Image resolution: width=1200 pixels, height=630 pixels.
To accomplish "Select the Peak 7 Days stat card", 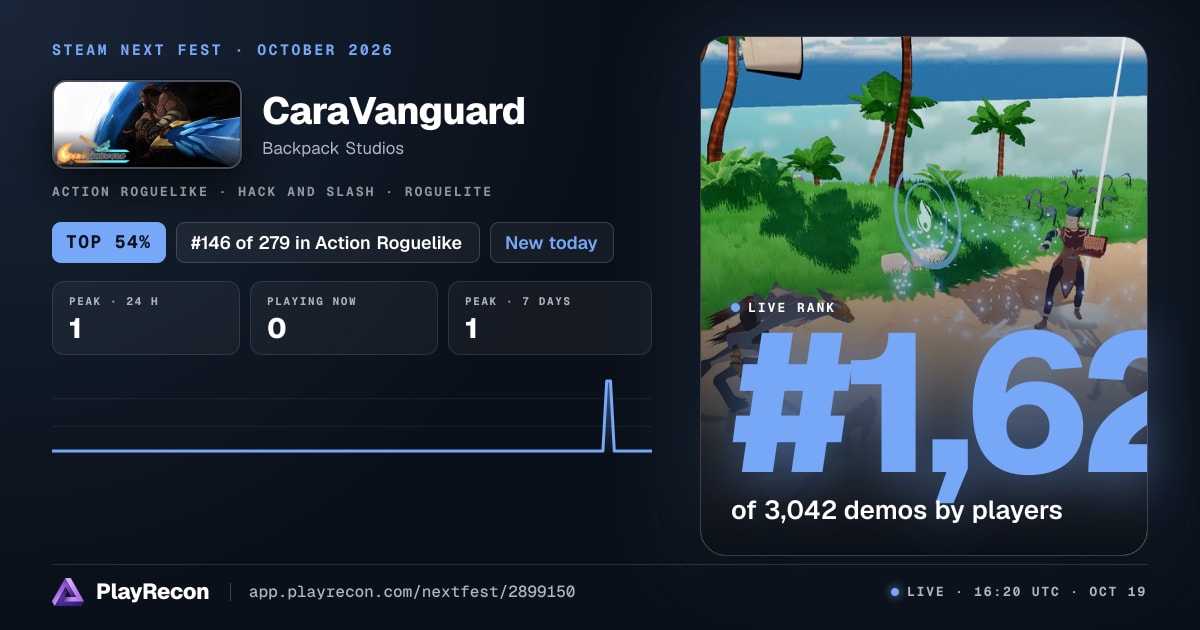I will pyautogui.click(x=550, y=318).
